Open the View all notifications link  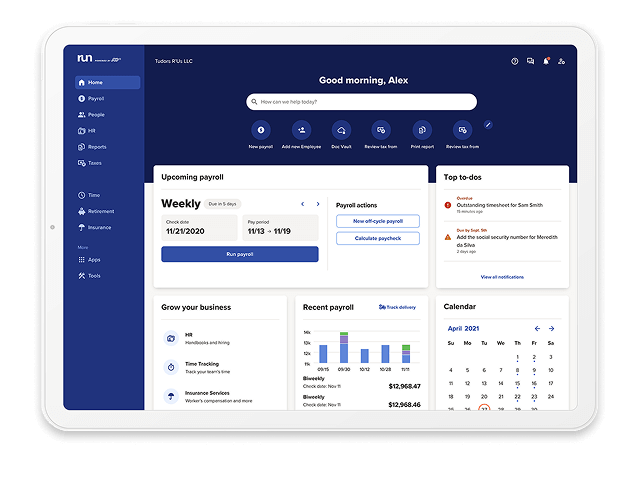click(501, 277)
